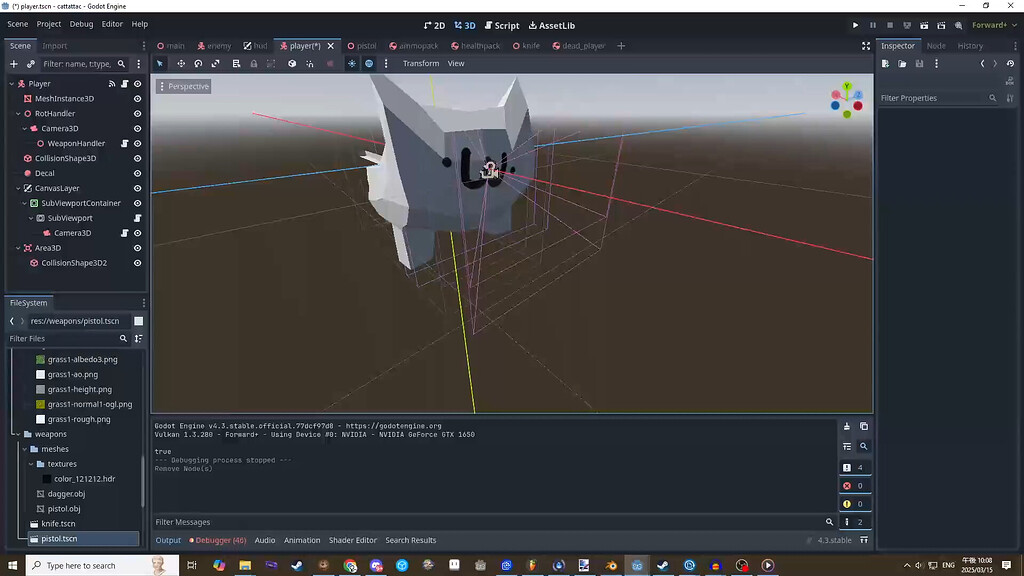1024x576 pixels.
Task: Group the selected node's children
Action: coord(271,63)
